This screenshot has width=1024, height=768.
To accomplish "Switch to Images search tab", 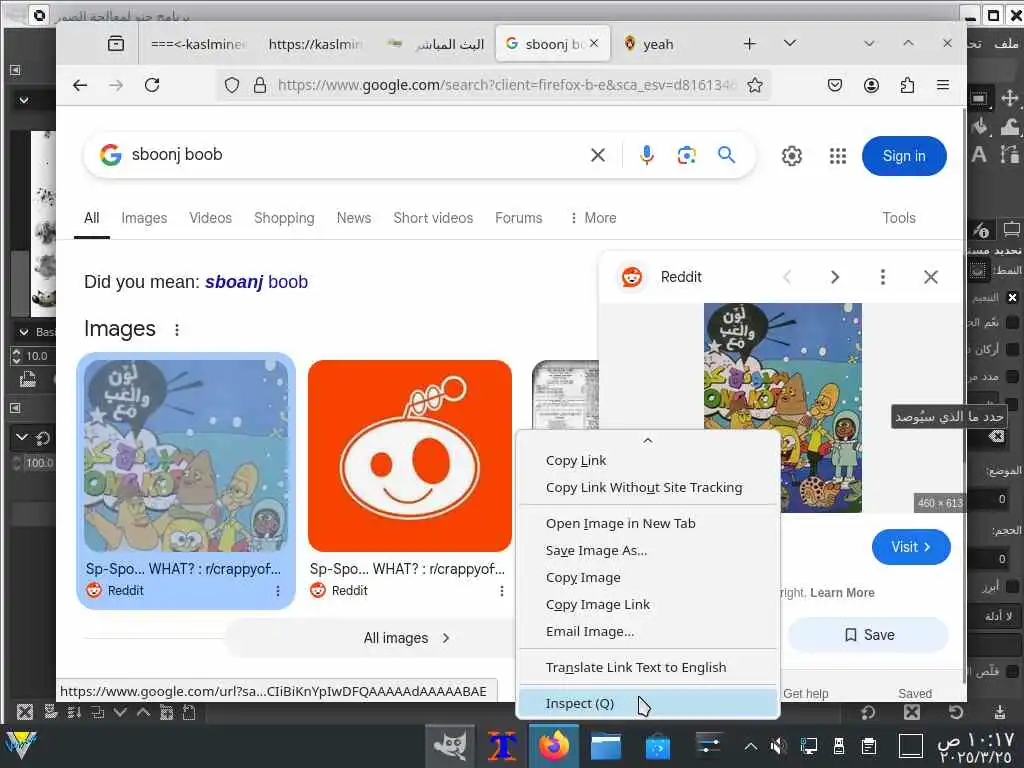I will [144, 218].
